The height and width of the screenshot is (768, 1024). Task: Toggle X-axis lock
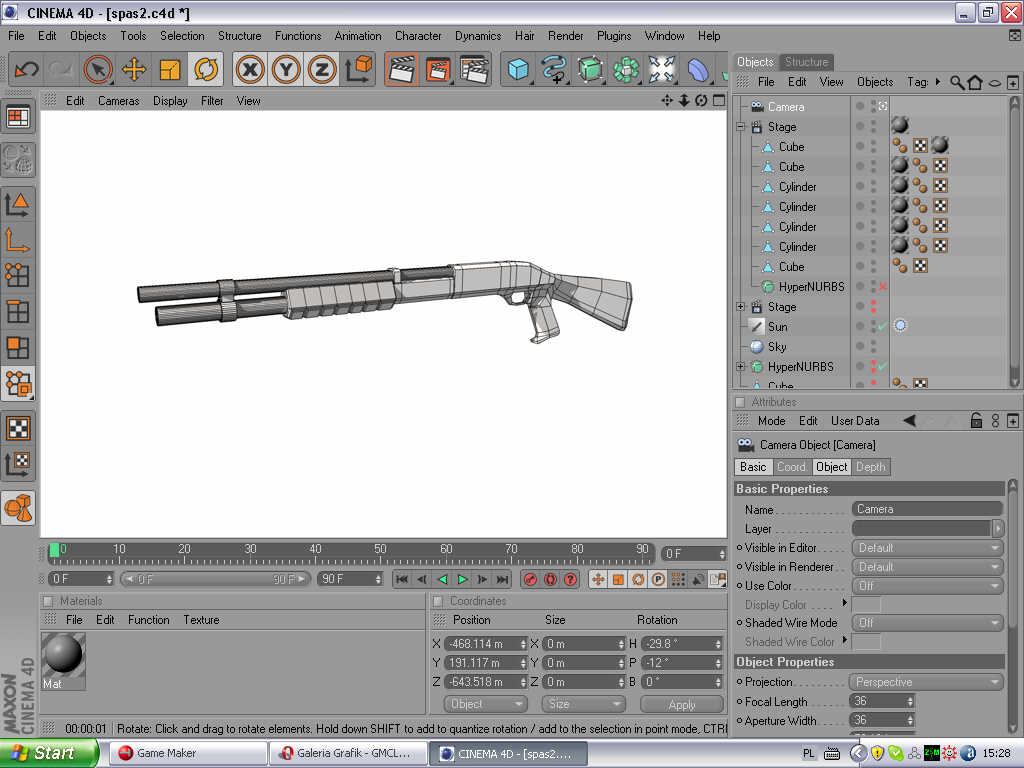[x=250, y=69]
